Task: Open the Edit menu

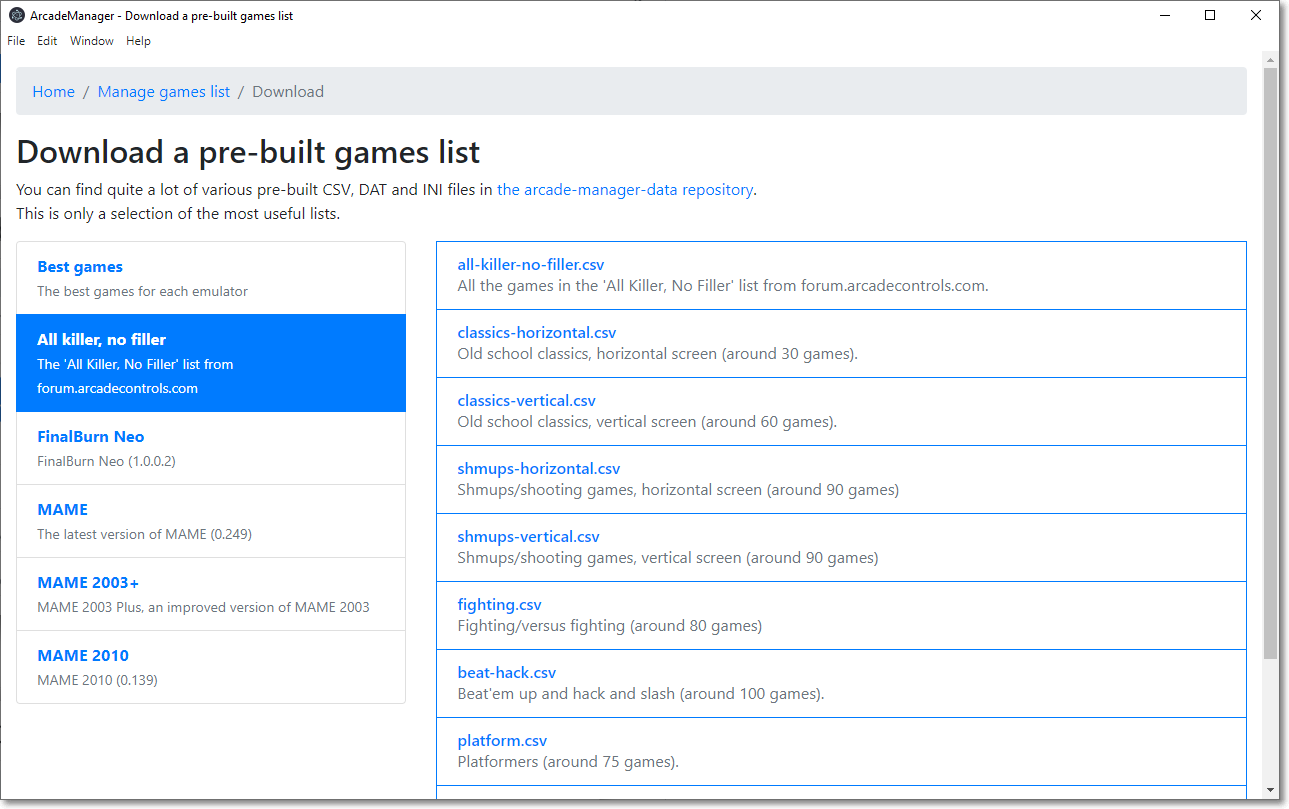Action: coord(47,41)
